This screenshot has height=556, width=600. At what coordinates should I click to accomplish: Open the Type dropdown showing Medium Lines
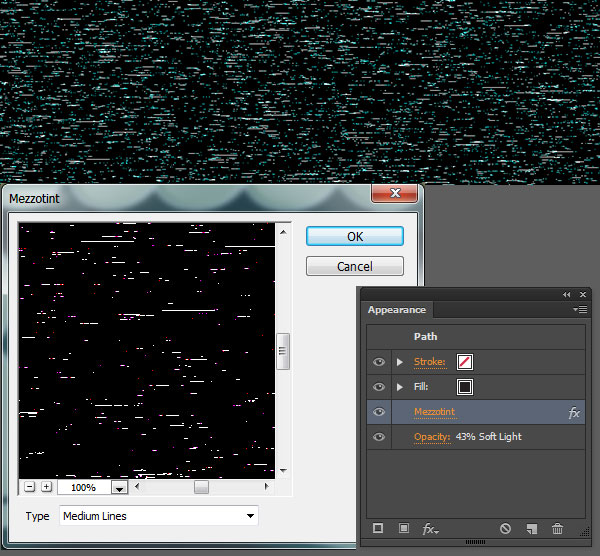click(x=158, y=516)
